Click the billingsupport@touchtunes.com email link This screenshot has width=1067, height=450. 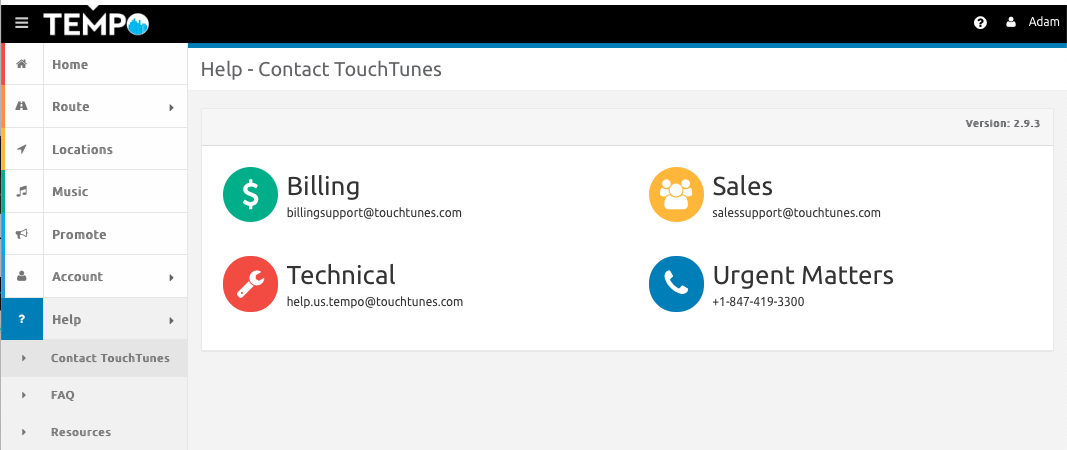click(x=374, y=212)
